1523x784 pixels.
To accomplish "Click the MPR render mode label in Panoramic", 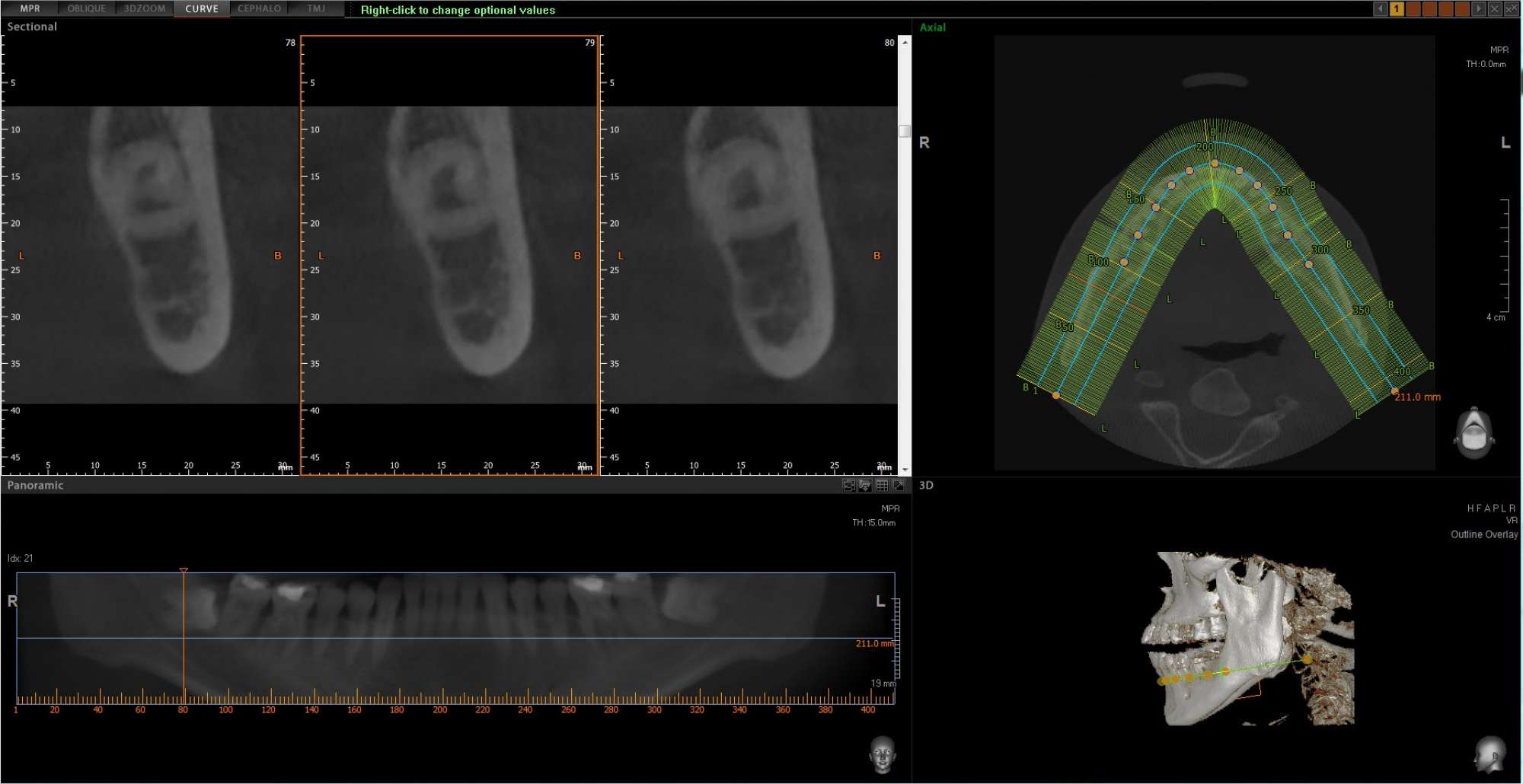I will pos(890,508).
